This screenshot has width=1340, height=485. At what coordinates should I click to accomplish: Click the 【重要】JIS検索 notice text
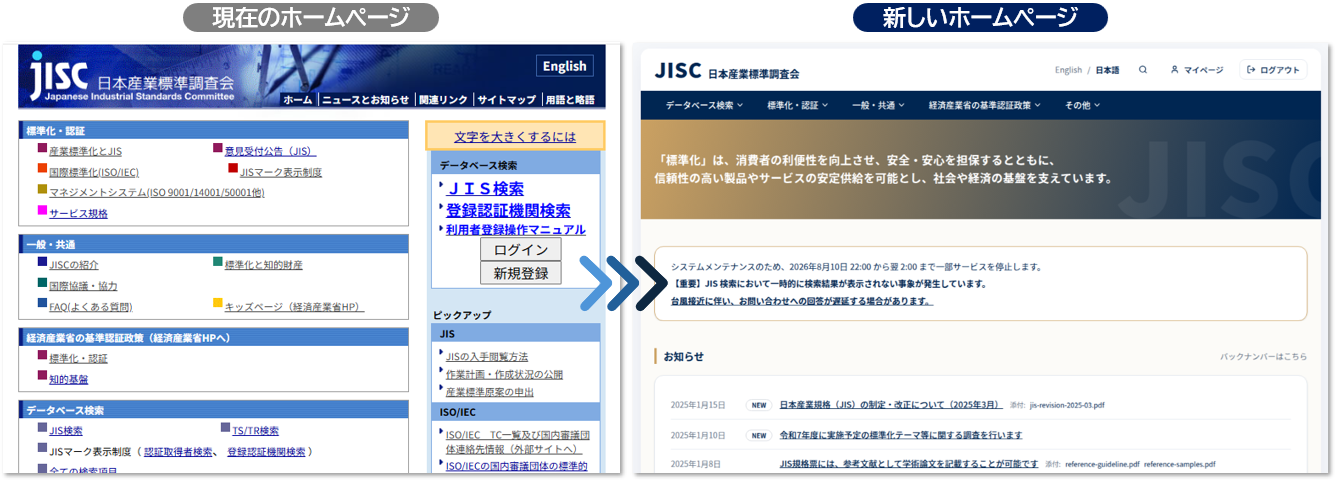(828, 284)
